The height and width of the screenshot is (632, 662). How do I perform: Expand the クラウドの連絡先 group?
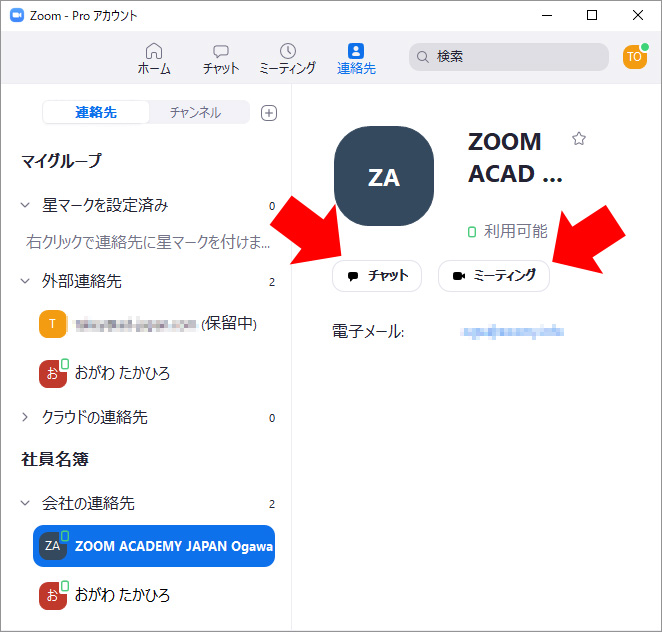27,417
